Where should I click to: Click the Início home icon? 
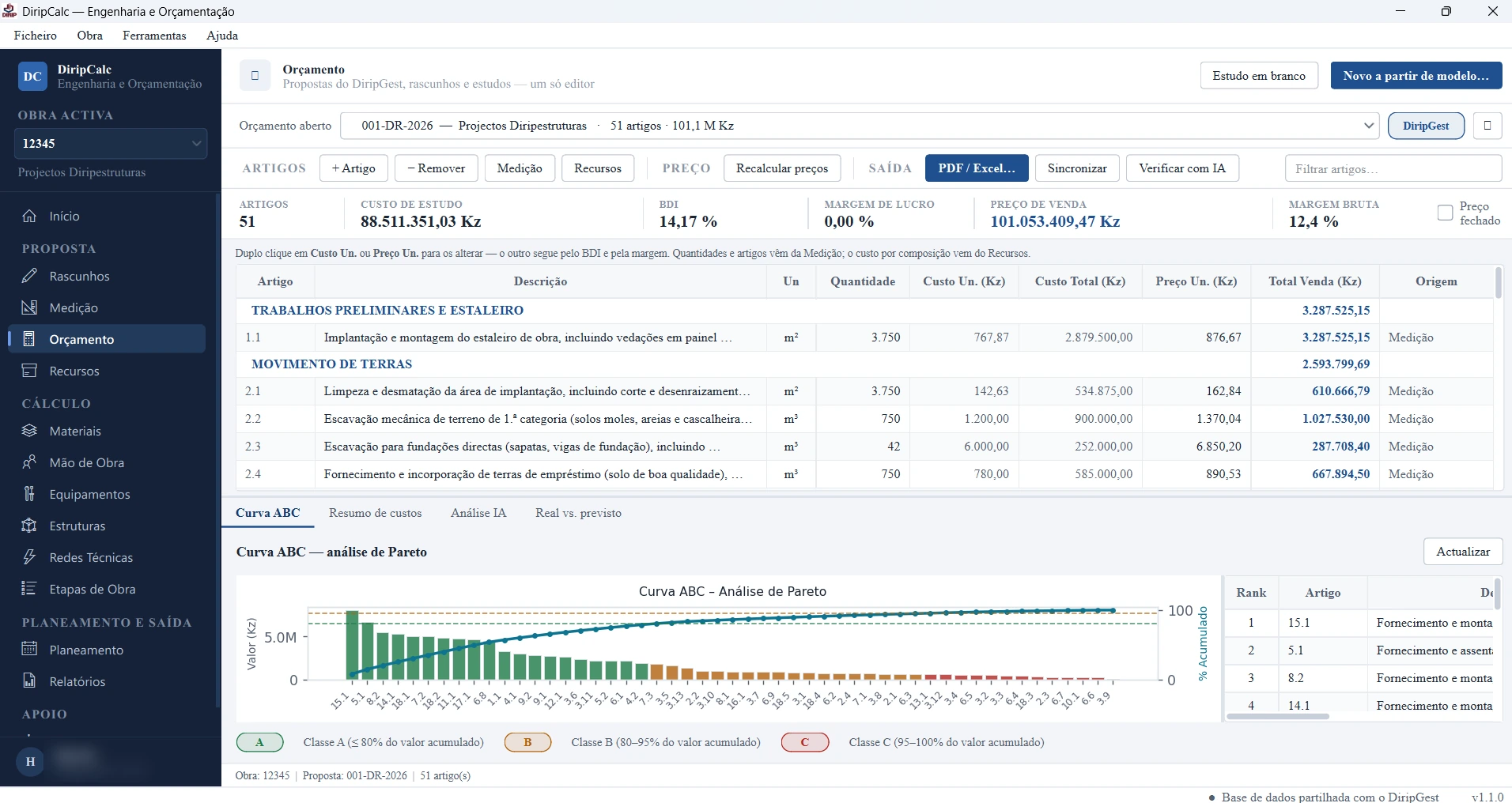(x=29, y=216)
